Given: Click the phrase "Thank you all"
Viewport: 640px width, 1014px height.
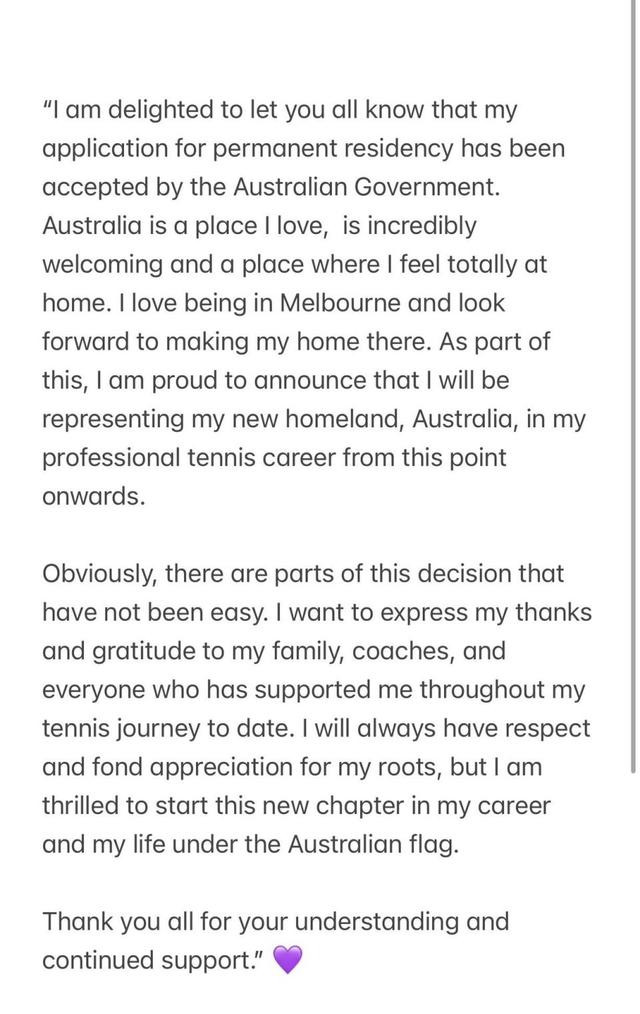Looking at the screenshot, I should pyautogui.click(x=117, y=922).
